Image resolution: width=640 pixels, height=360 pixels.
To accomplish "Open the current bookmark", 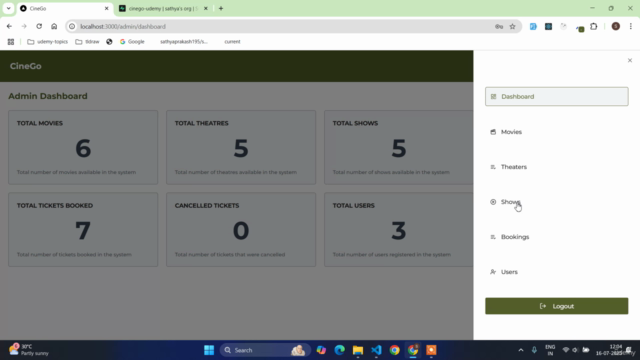I will click(x=232, y=42).
